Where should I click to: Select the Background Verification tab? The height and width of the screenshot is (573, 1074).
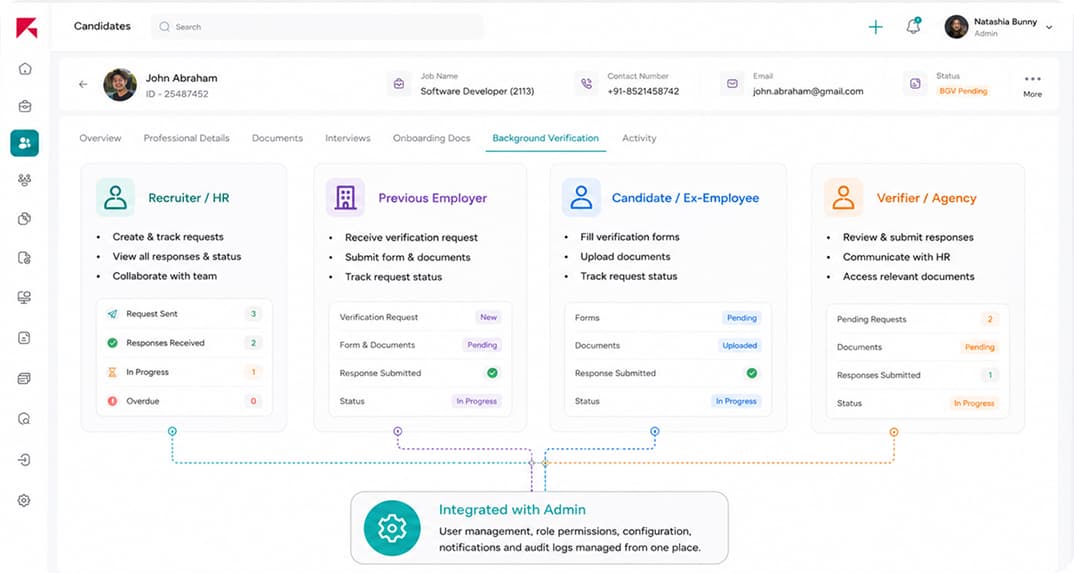(545, 138)
